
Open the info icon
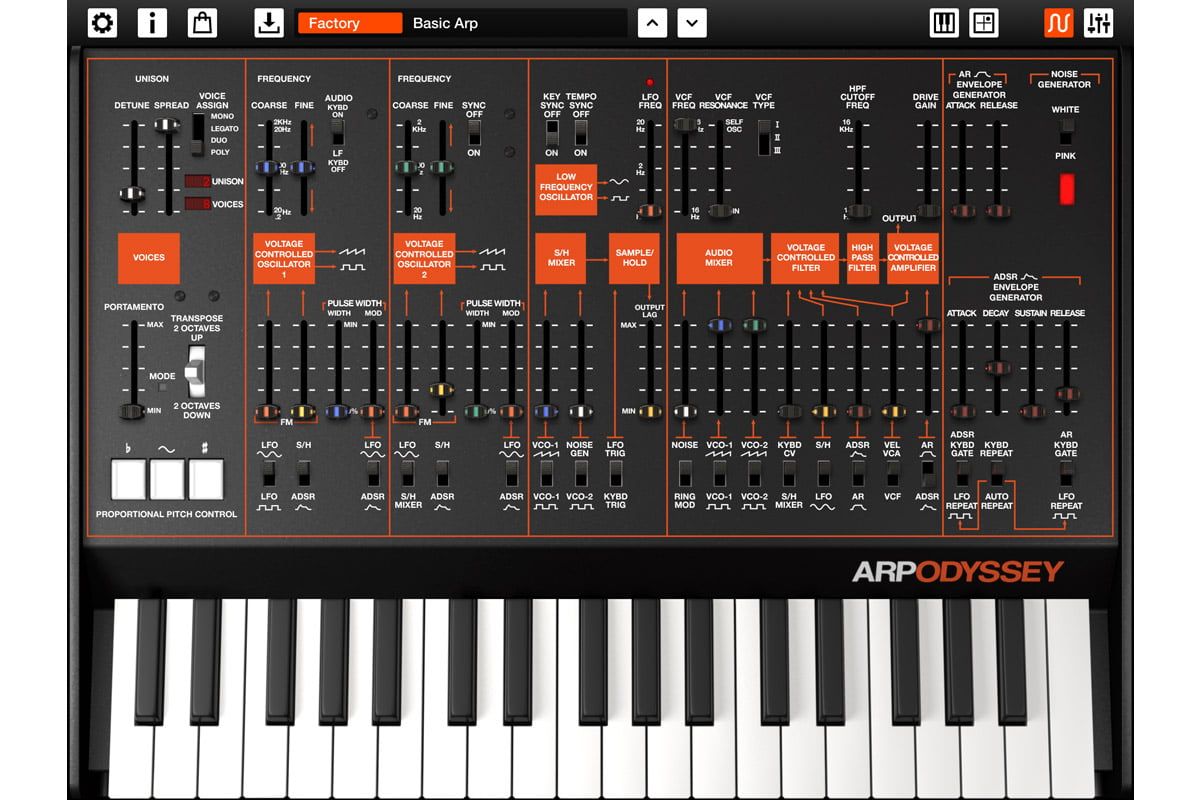tap(152, 22)
